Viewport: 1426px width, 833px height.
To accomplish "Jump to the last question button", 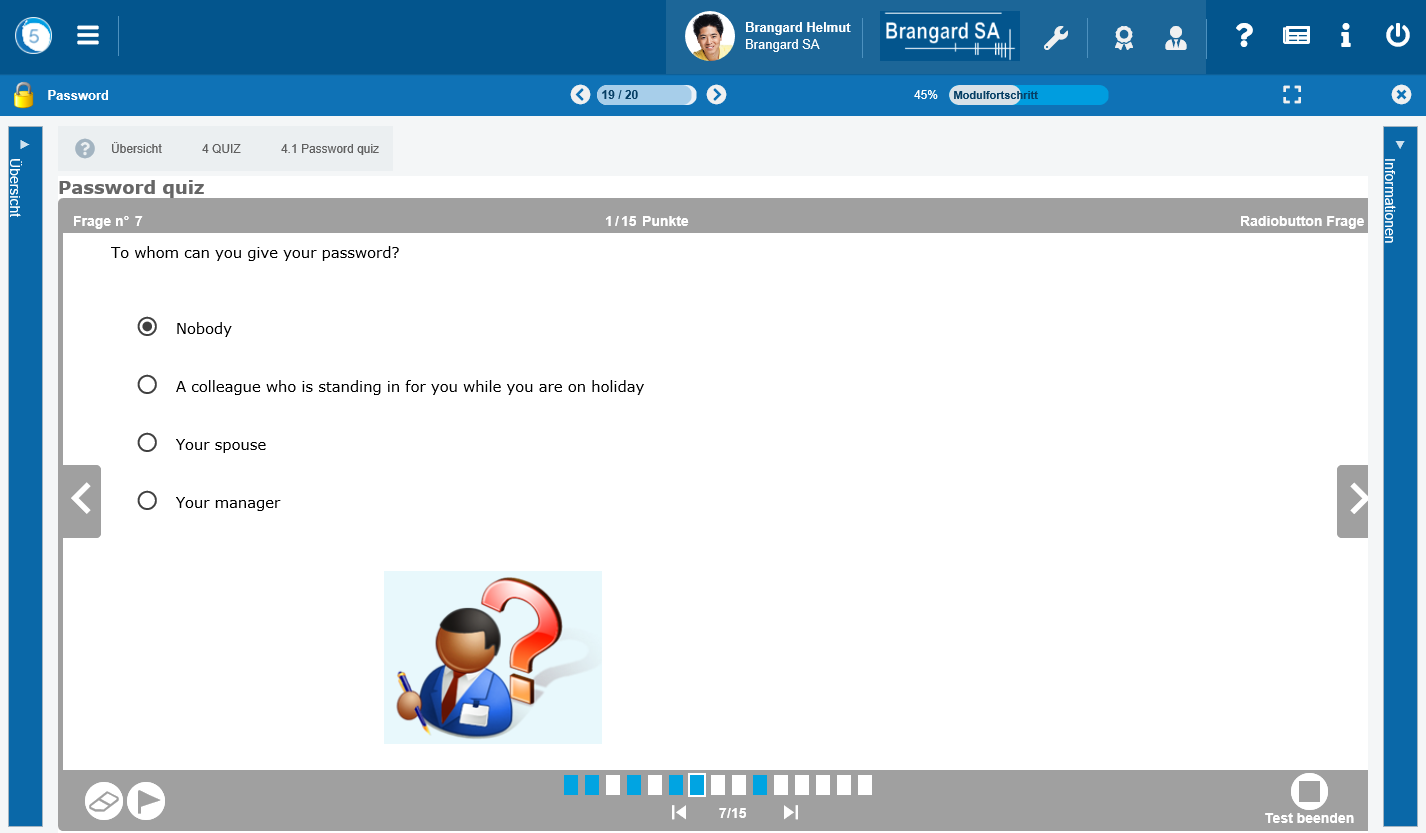I will point(790,813).
